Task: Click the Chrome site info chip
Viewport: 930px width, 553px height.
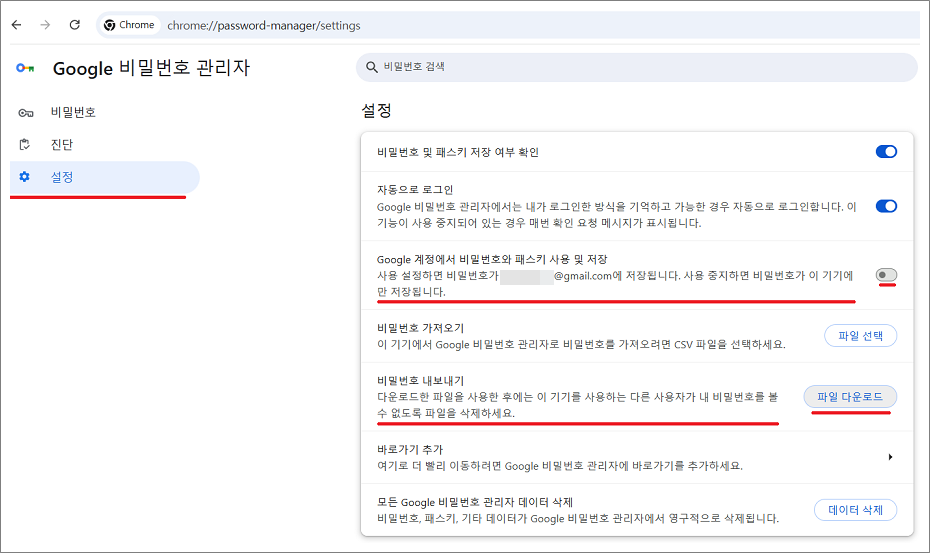Action: [129, 25]
